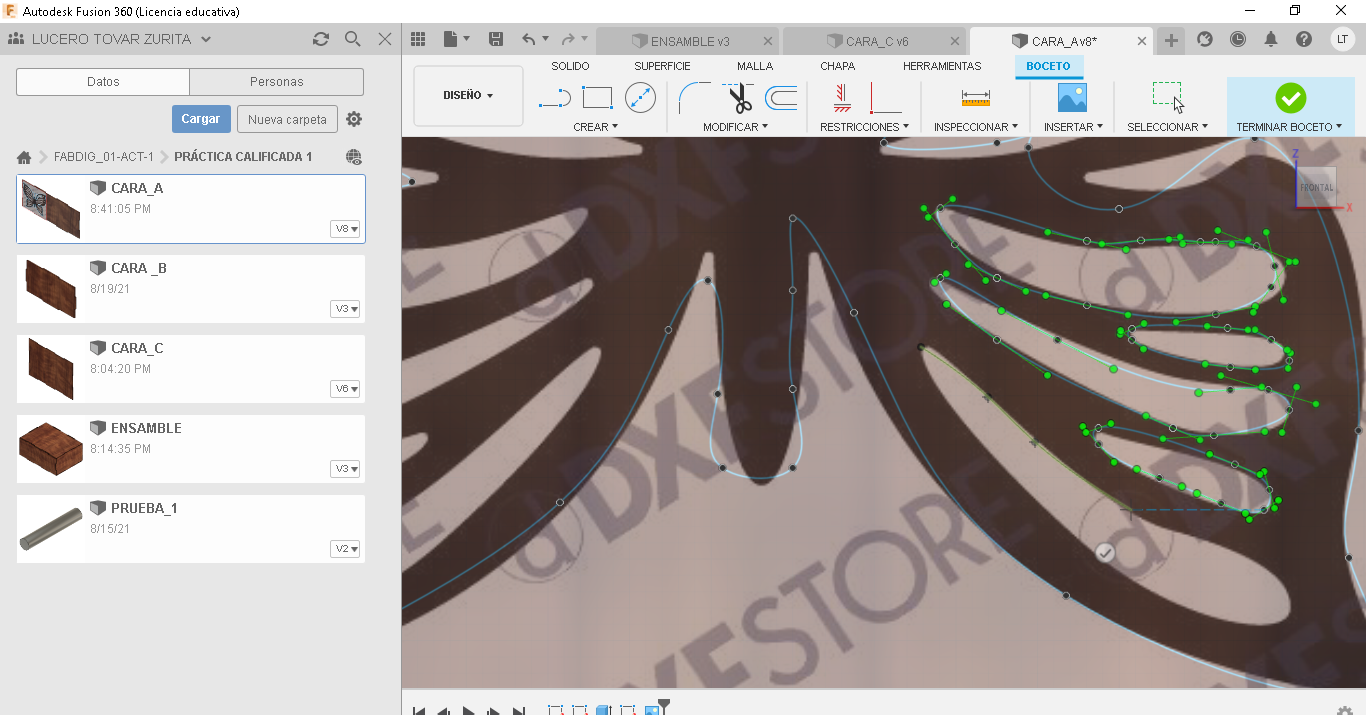Expand the INSPECCIONAR menu
This screenshot has width=1366, height=715.
(x=975, y=127)
